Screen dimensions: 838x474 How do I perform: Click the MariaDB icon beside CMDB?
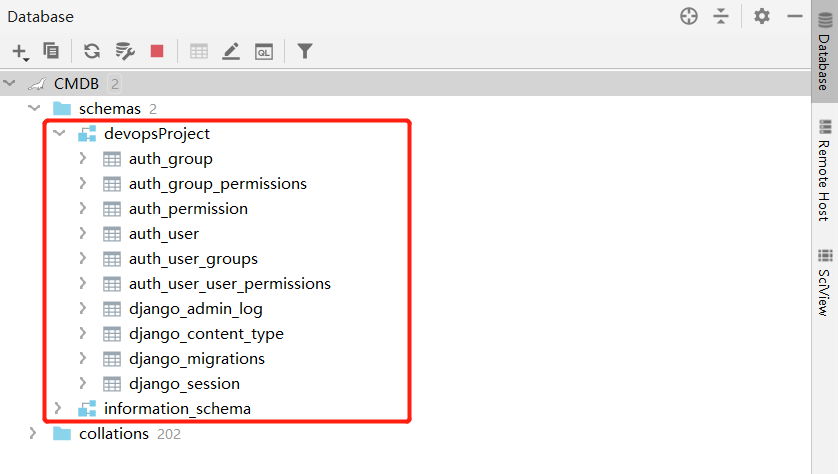[x=37, y=84]
